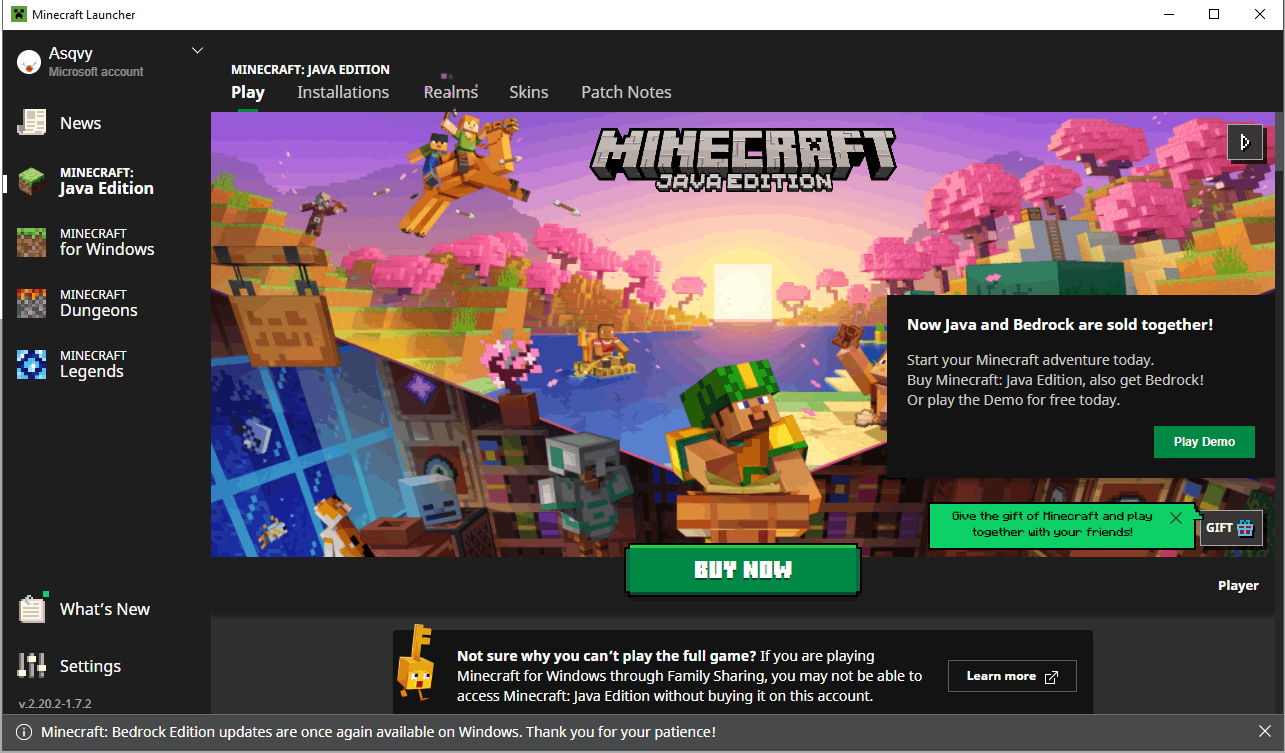Switch to the Realms tab

(451, 92)
